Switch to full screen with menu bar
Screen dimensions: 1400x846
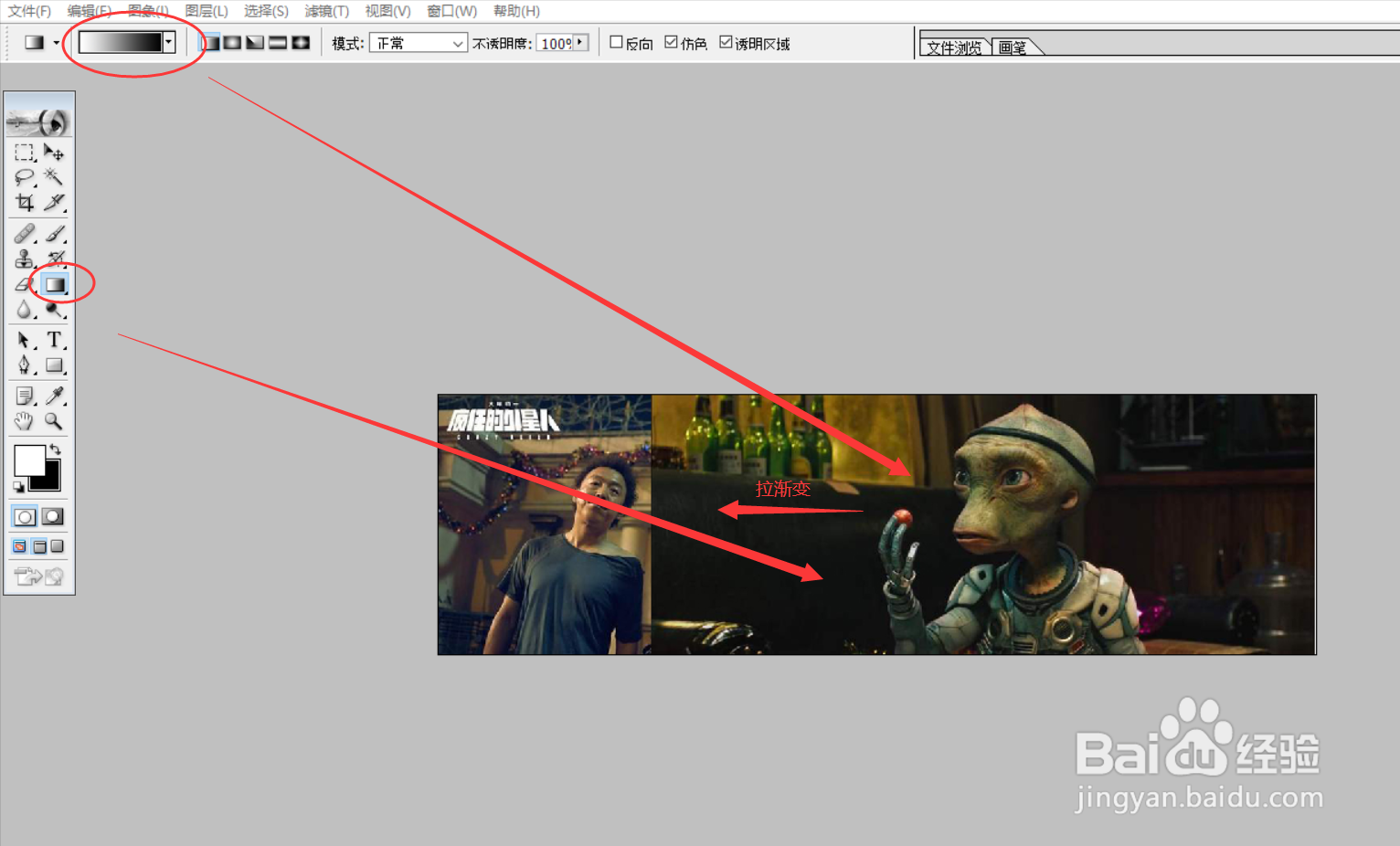point(39,546)
